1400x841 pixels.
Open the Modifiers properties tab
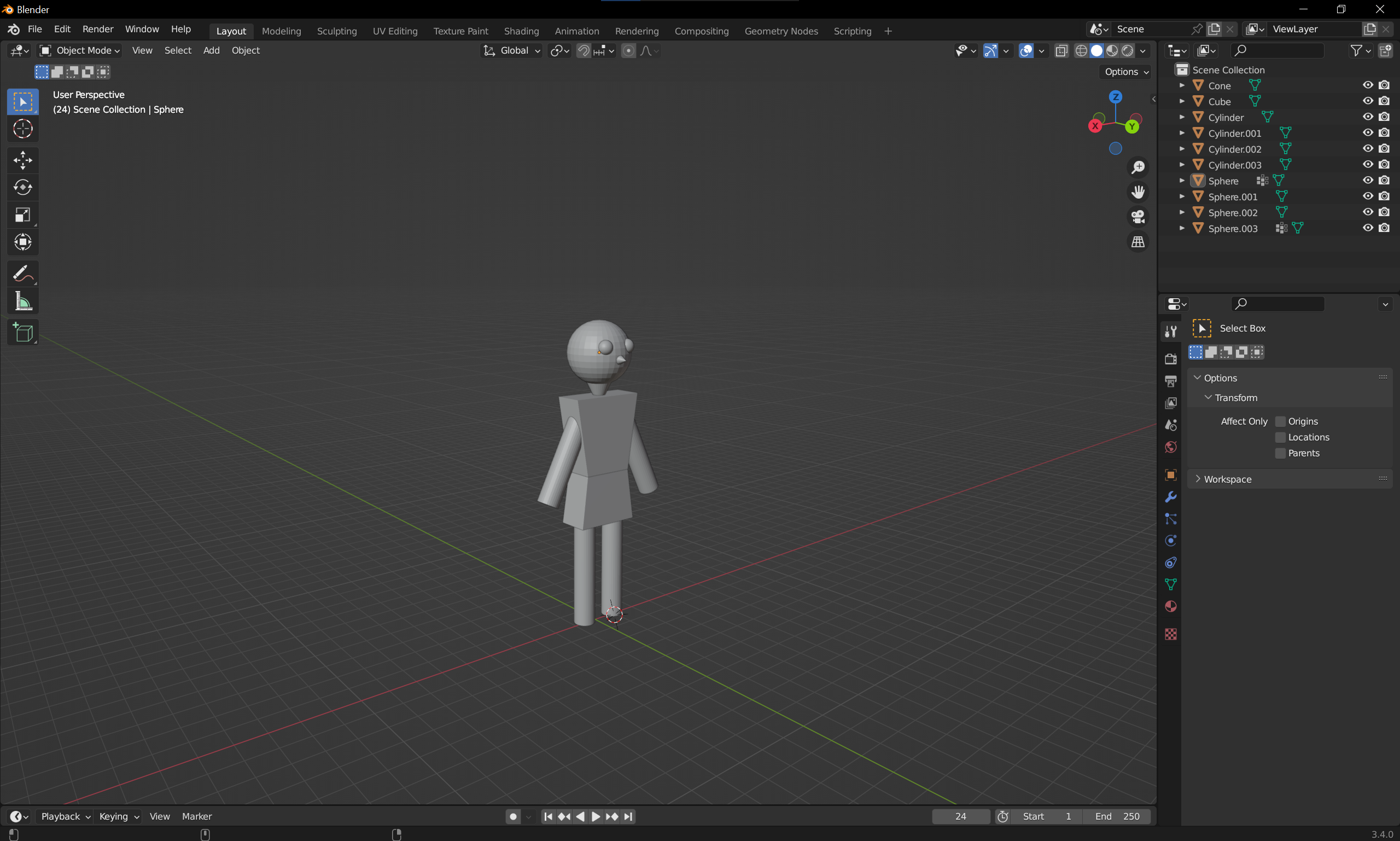point(1171,497)
